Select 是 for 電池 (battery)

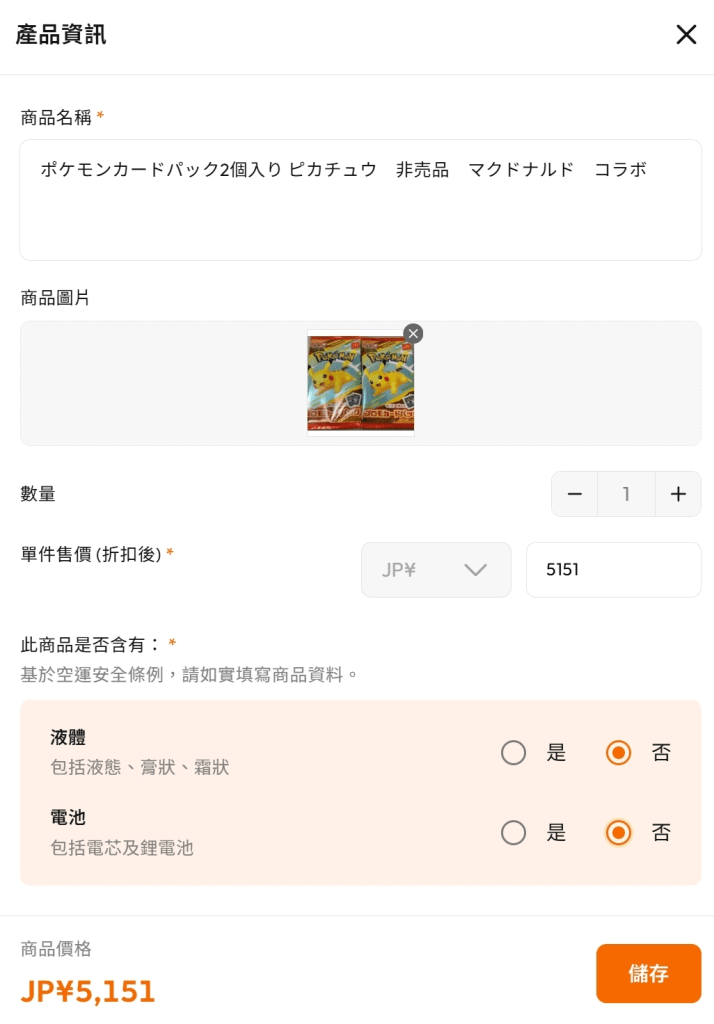point(514,832)
